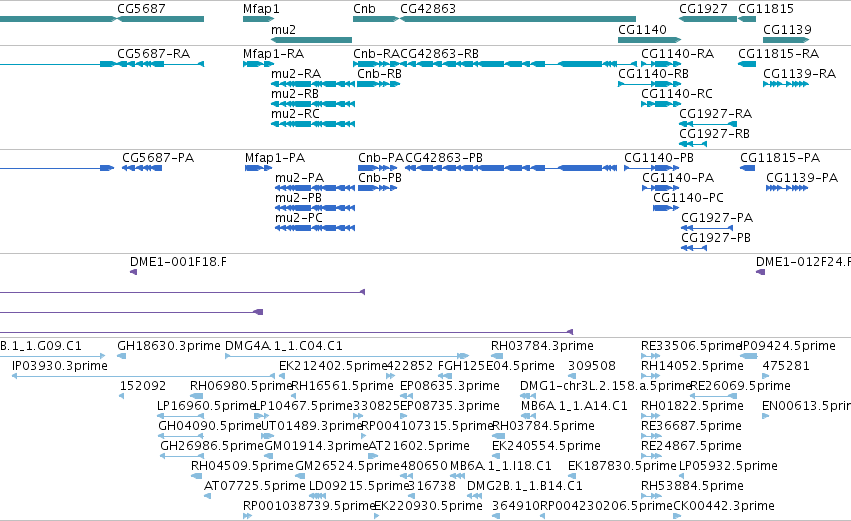
Task: Click the CG42863 gene name
Action: tap(428, 9)
